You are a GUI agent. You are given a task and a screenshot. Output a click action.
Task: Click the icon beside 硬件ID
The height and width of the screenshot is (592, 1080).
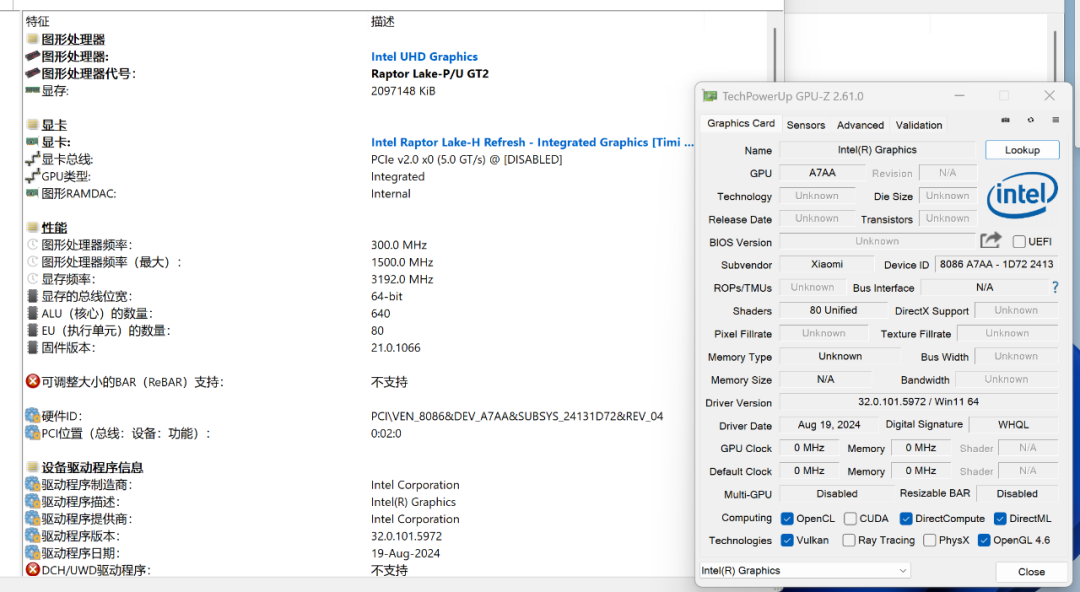pos(32,416)
